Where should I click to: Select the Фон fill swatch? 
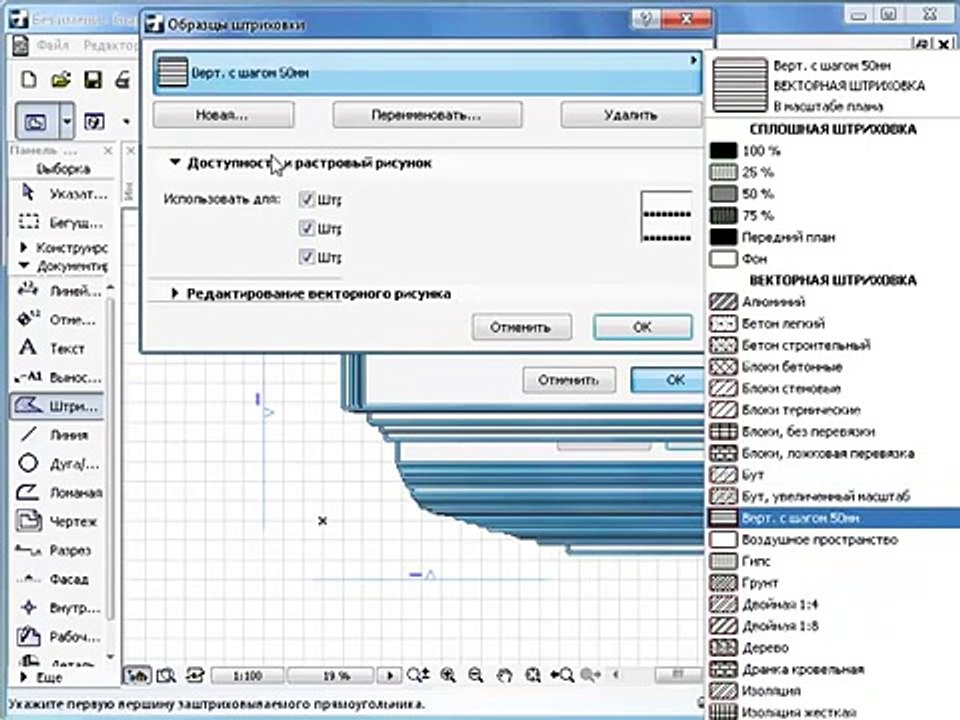tap(723, 258)
